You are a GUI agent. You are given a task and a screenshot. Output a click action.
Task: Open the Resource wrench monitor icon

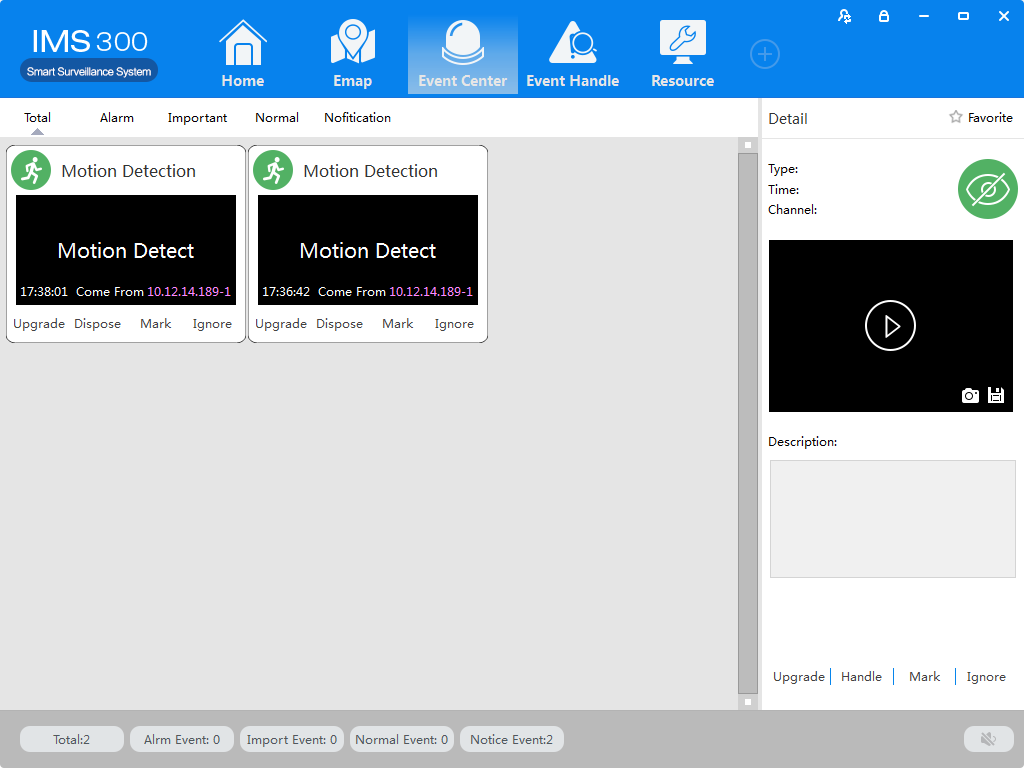tap(682, 43)
